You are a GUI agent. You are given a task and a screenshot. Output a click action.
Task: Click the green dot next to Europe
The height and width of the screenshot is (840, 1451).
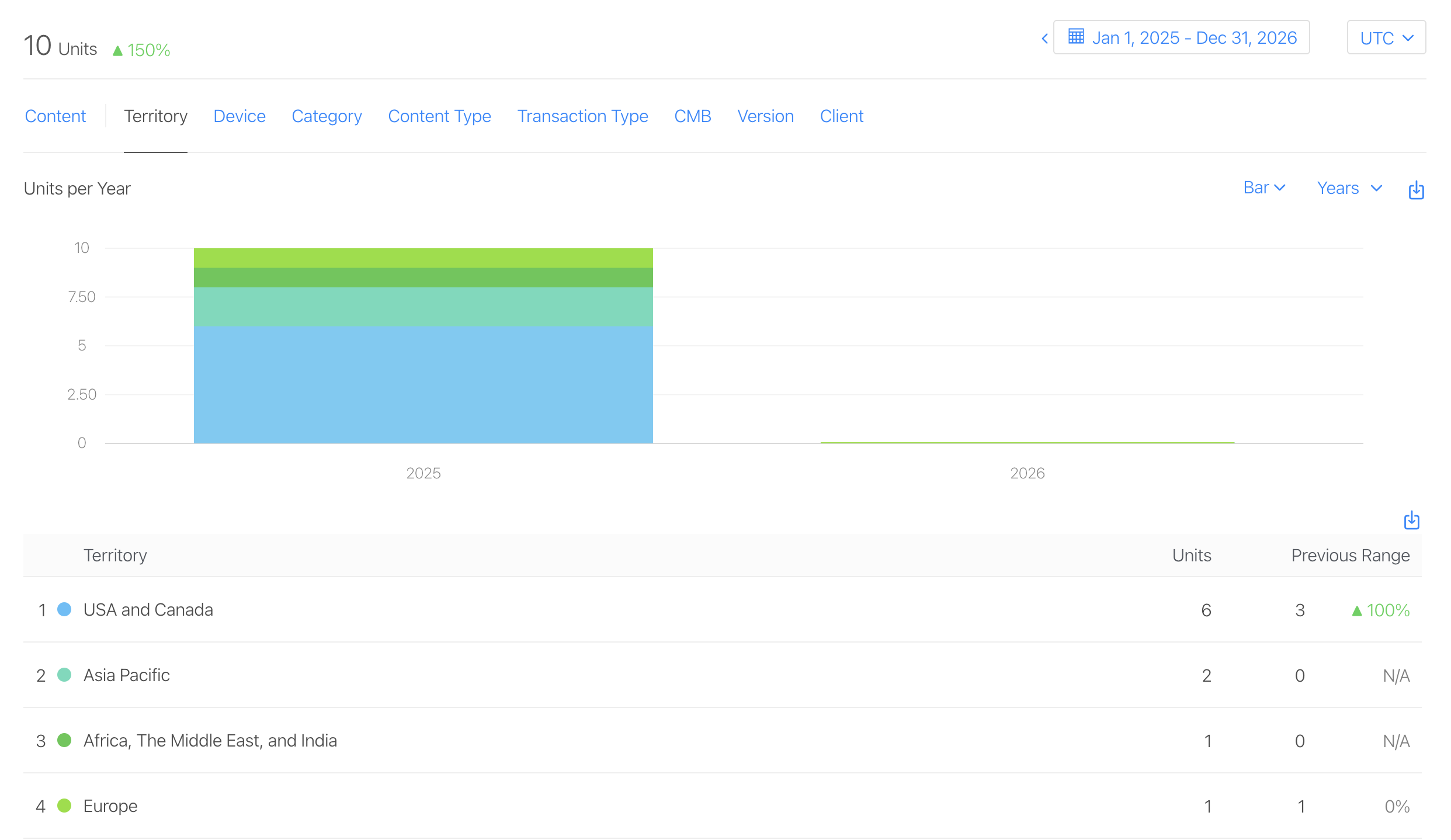(x=64, y=806)
